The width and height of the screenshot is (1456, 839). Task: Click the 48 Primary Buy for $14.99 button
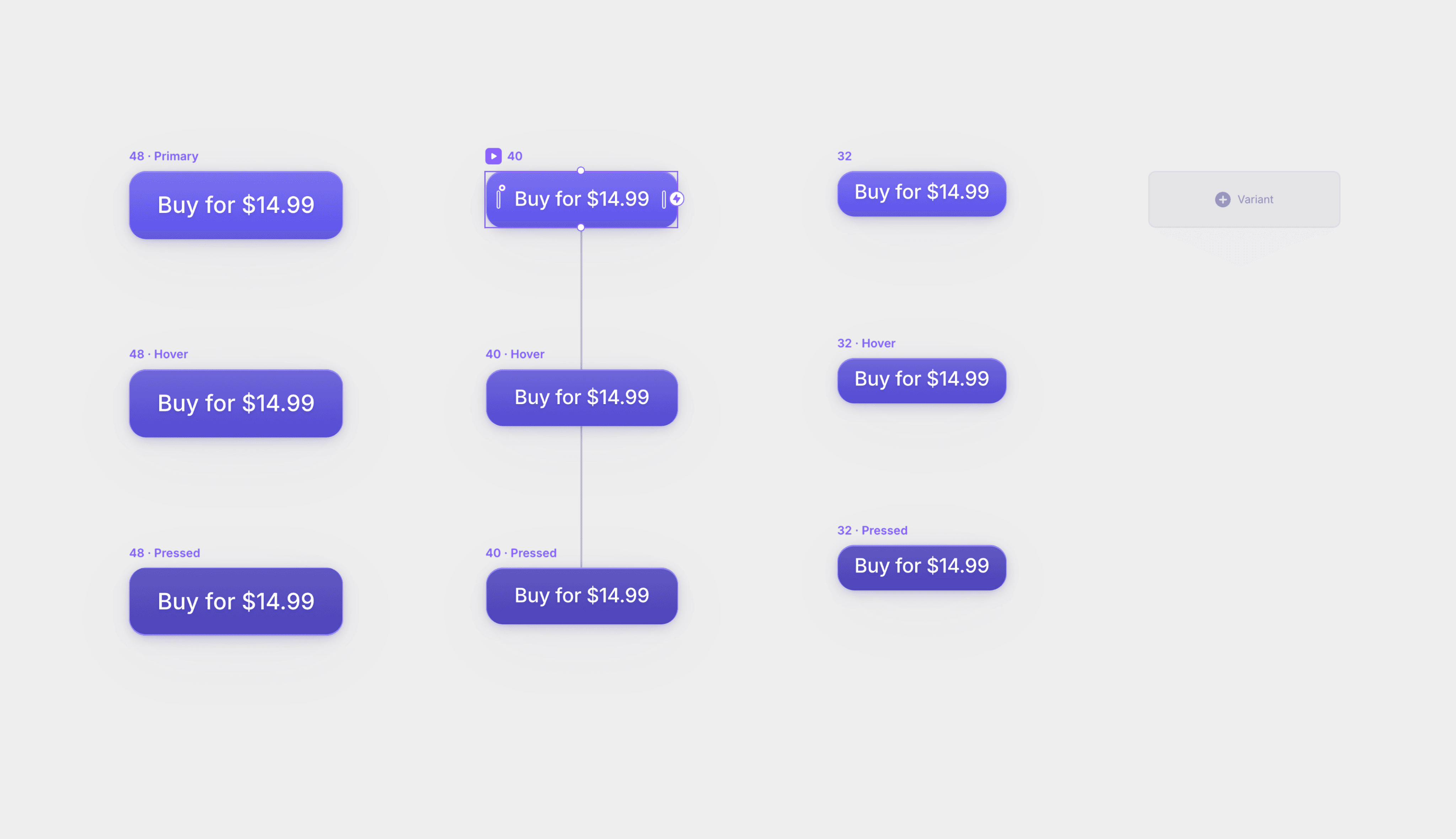coord(235,205)
